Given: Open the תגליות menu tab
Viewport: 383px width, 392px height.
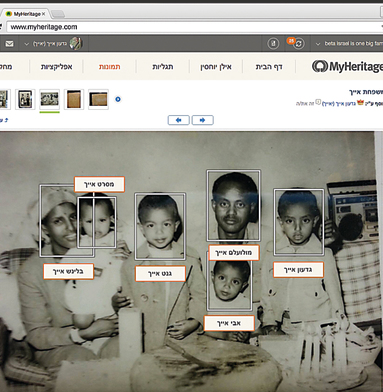Looking at the screenshot, I should [x=163, y=67].
